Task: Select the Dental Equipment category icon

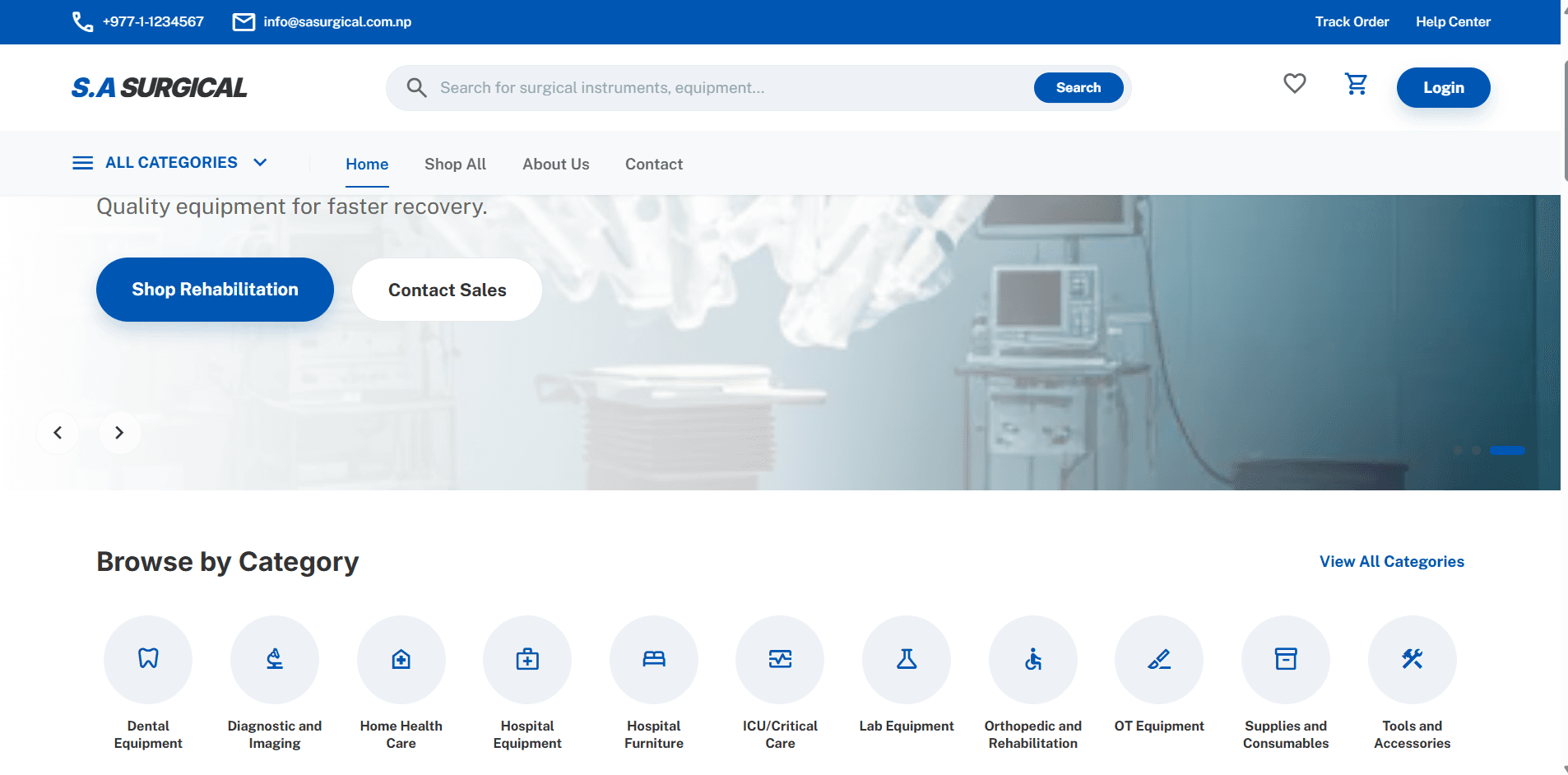Action: pos(147,659)
